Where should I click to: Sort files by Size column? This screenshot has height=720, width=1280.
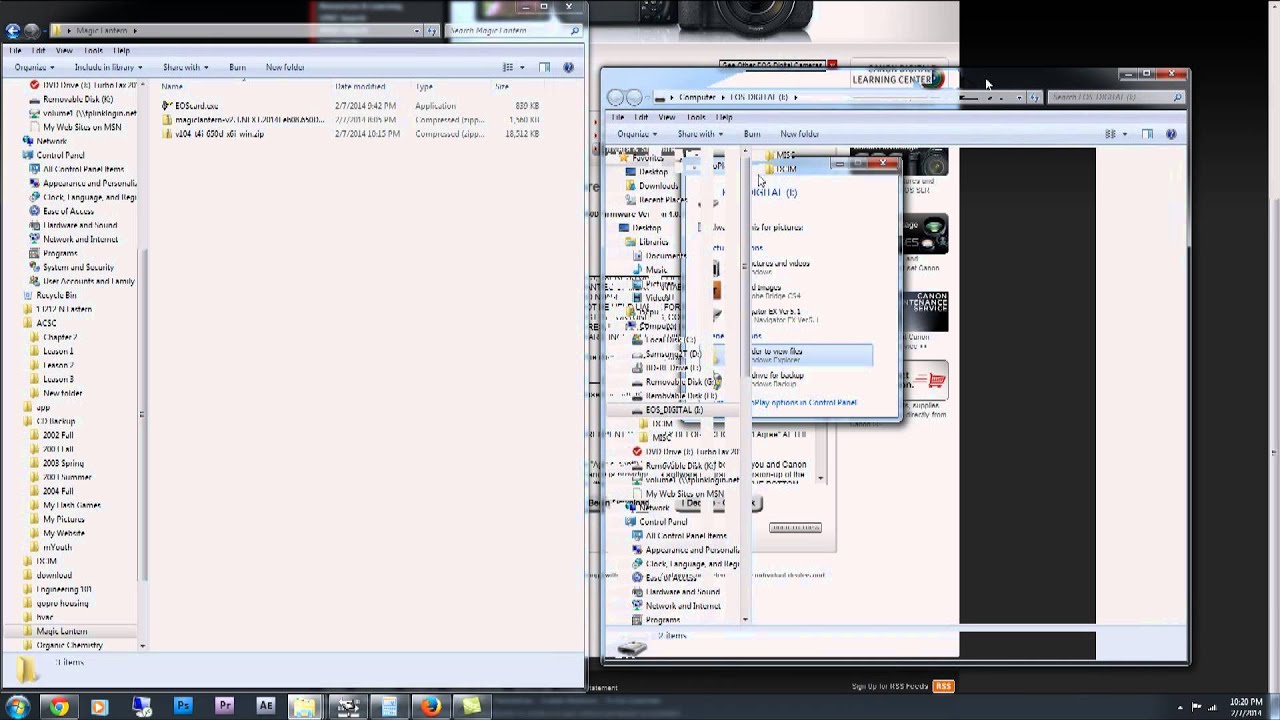pyautogui.click(x=502, y=87)
